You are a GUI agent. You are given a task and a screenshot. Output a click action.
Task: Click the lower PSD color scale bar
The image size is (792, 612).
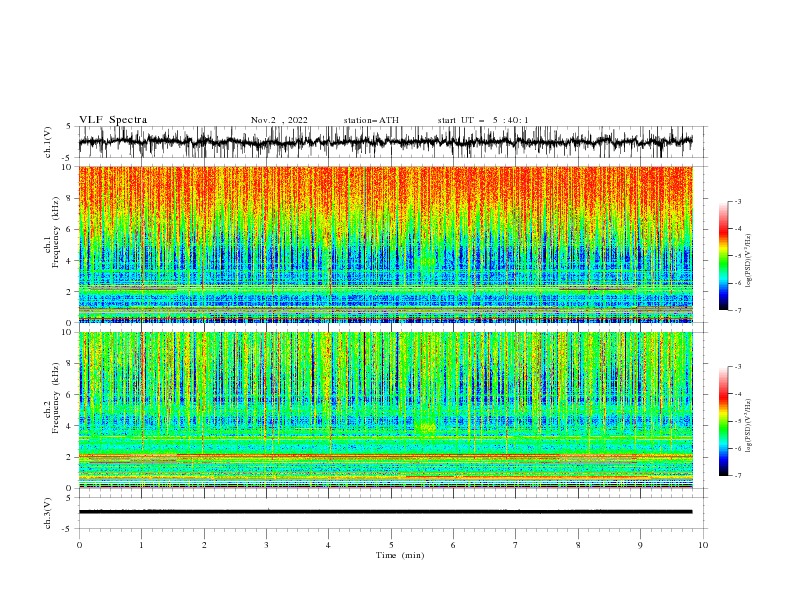pyautogui.click(x=723, y=421)
